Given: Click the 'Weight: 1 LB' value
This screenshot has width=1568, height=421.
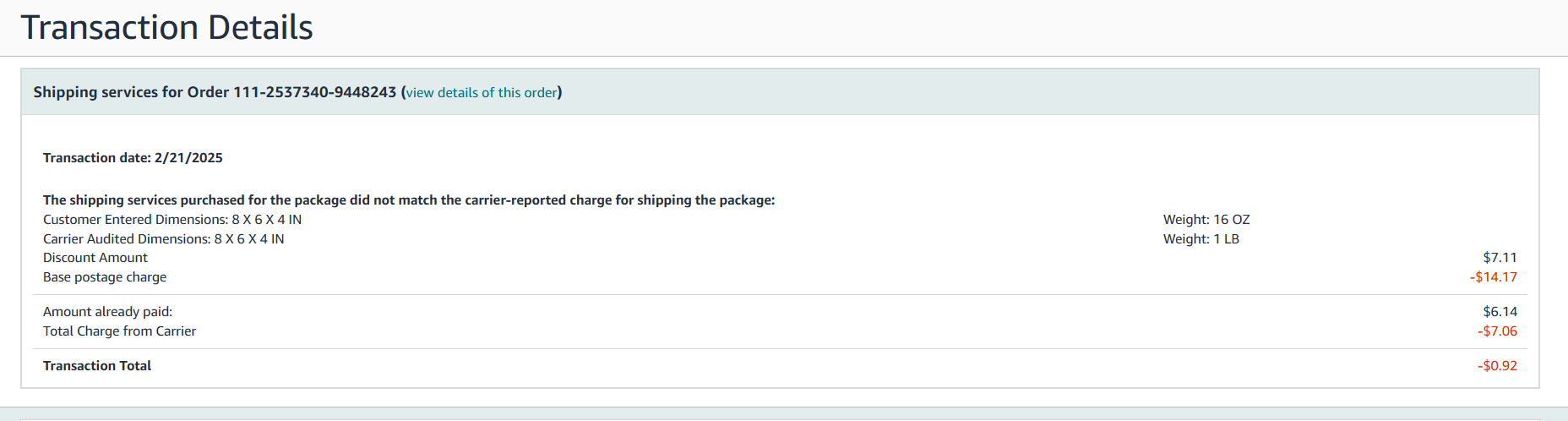Looking at the screenshot, I should [x=1201, y=239].
